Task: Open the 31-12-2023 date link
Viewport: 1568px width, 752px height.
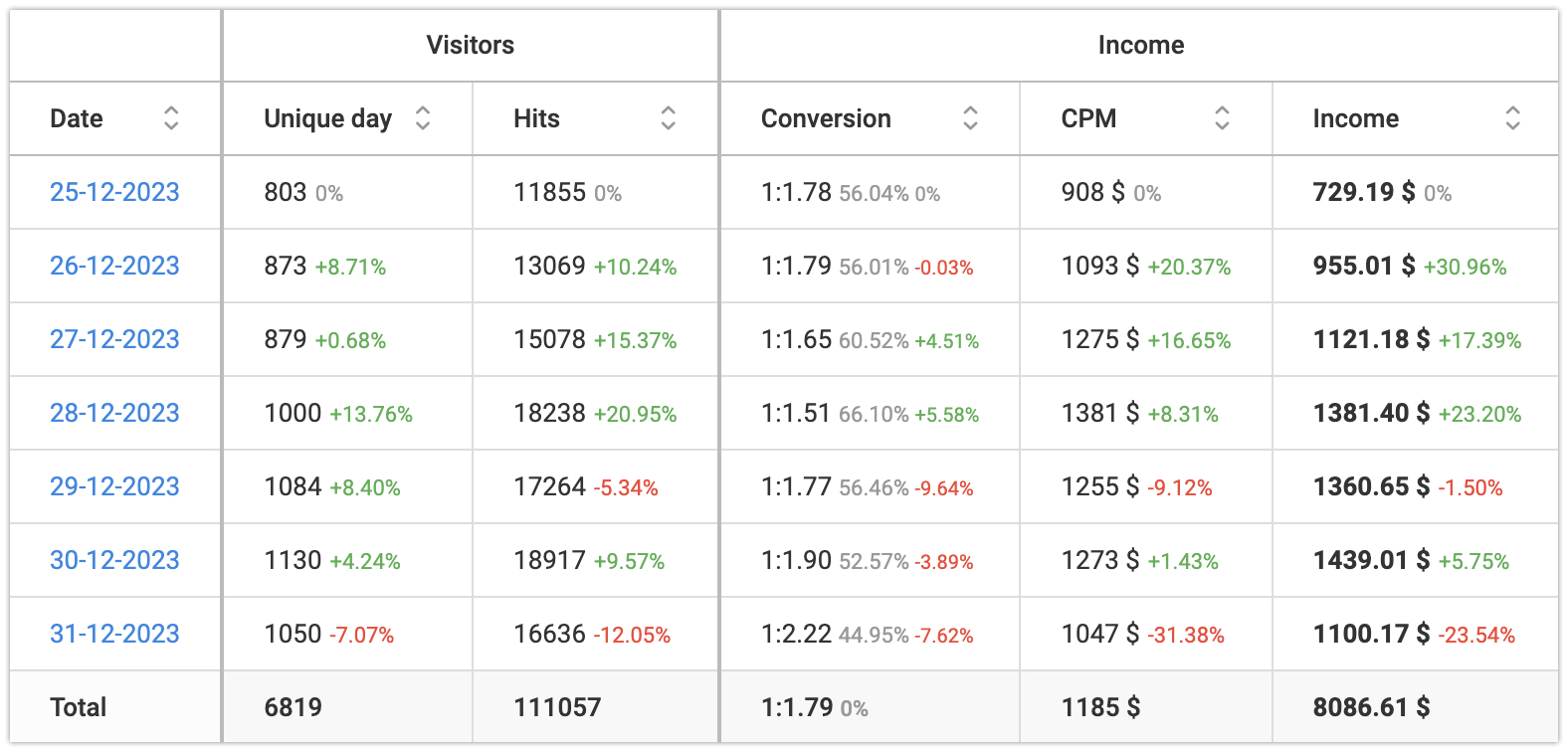Action: click(x=114, y=634)
